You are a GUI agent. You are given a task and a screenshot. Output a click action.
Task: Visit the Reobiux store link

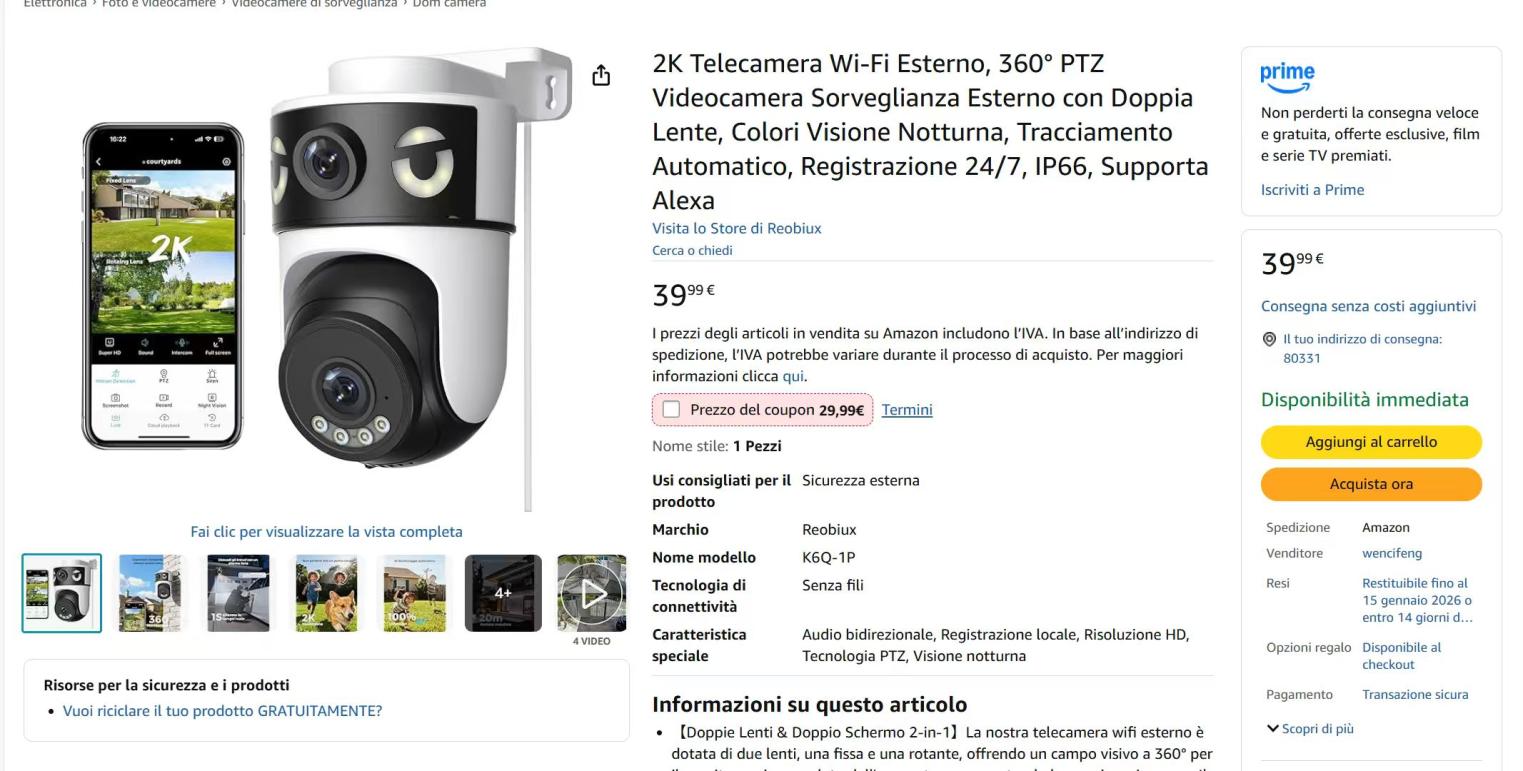pos(736,228)
